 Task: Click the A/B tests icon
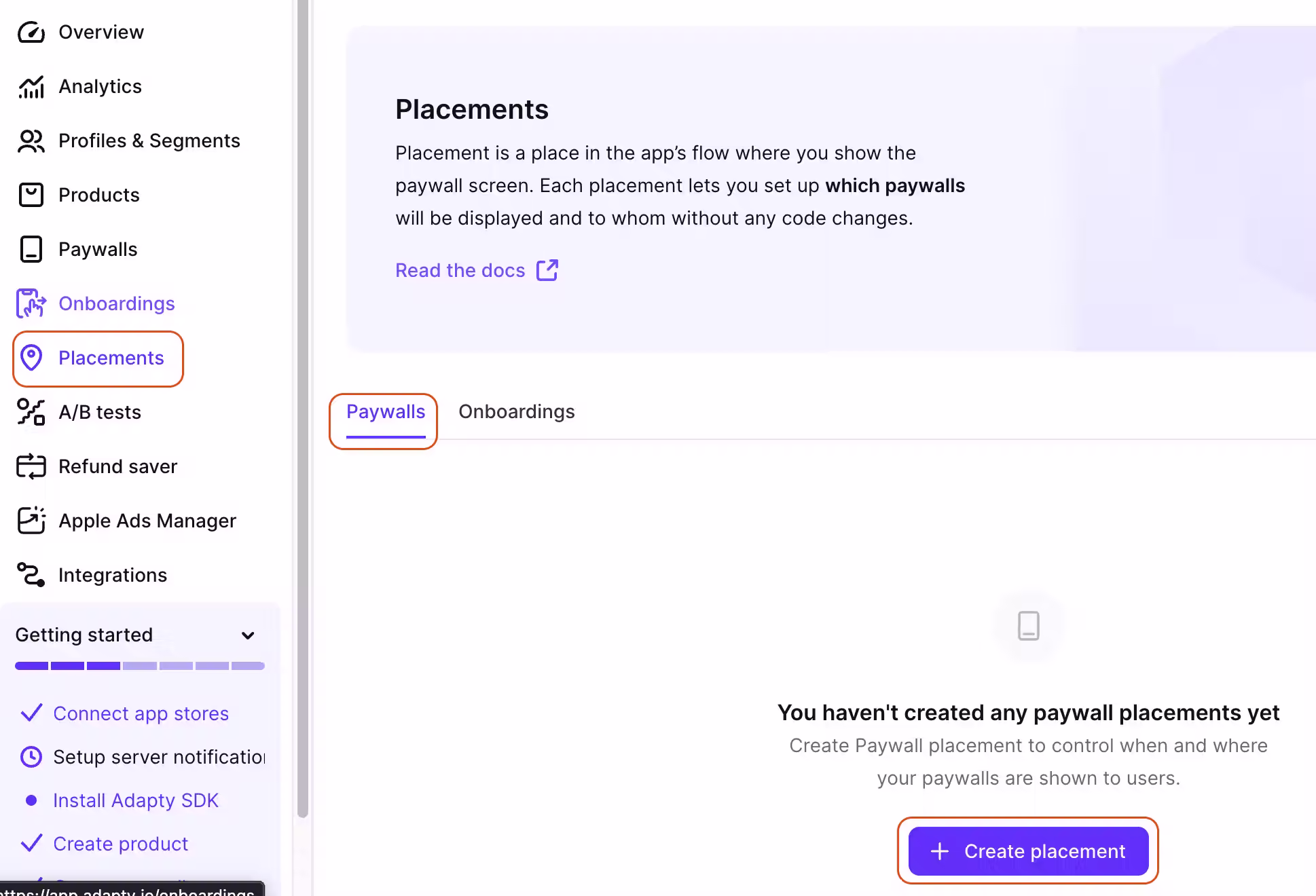click(31, 412)
